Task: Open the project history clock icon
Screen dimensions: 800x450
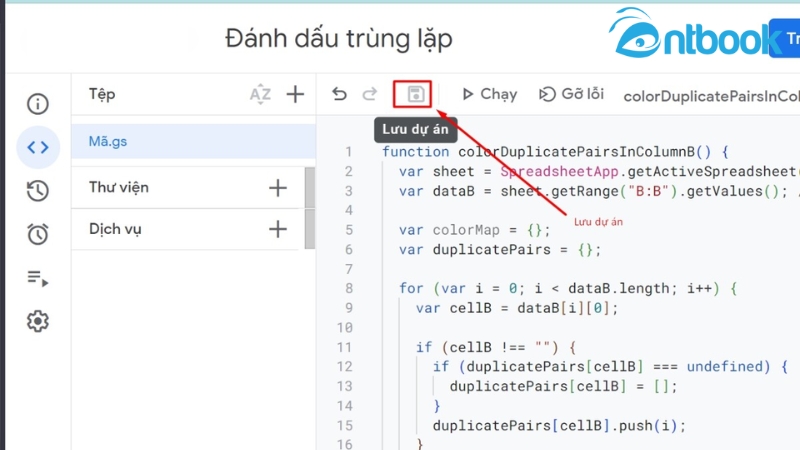Action: click(x=38, y=191)
